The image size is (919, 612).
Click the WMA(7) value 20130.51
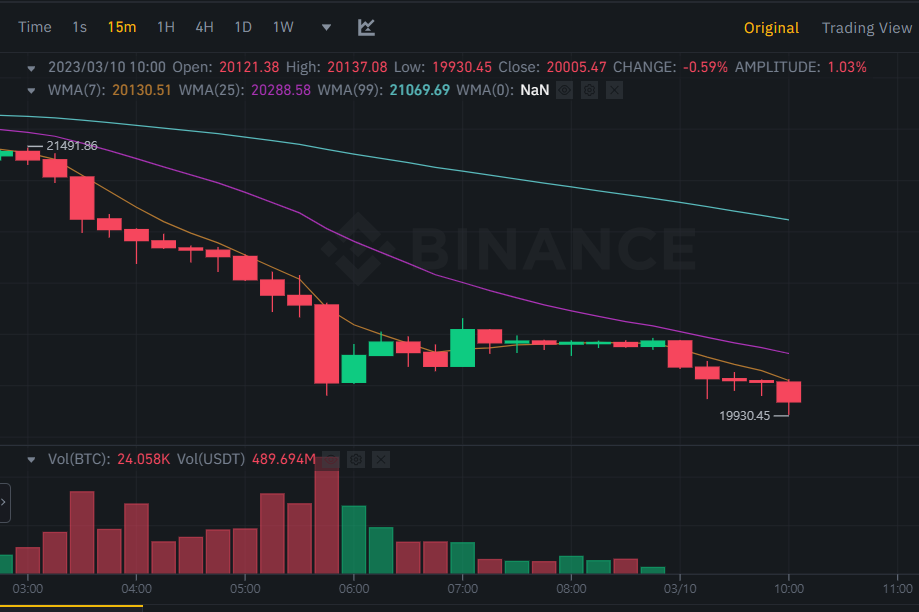[x=142, y=90]
